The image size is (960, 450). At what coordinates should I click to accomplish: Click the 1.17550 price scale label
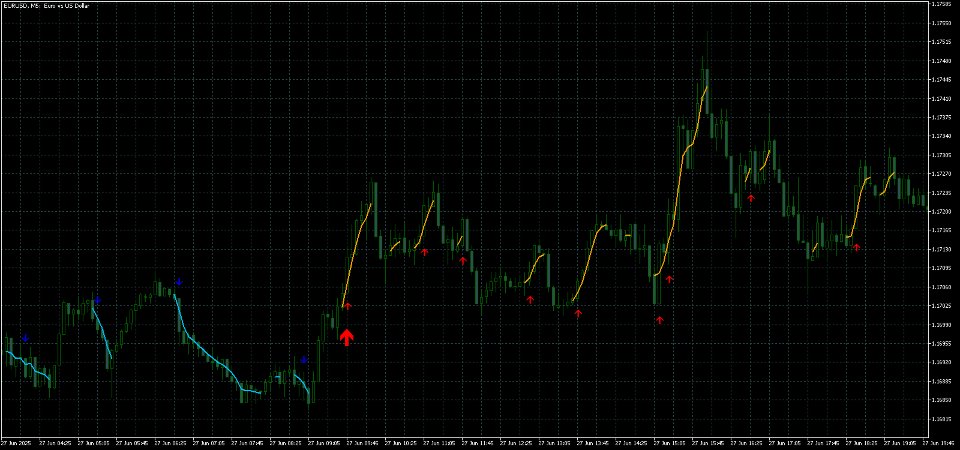pos(940,23)
